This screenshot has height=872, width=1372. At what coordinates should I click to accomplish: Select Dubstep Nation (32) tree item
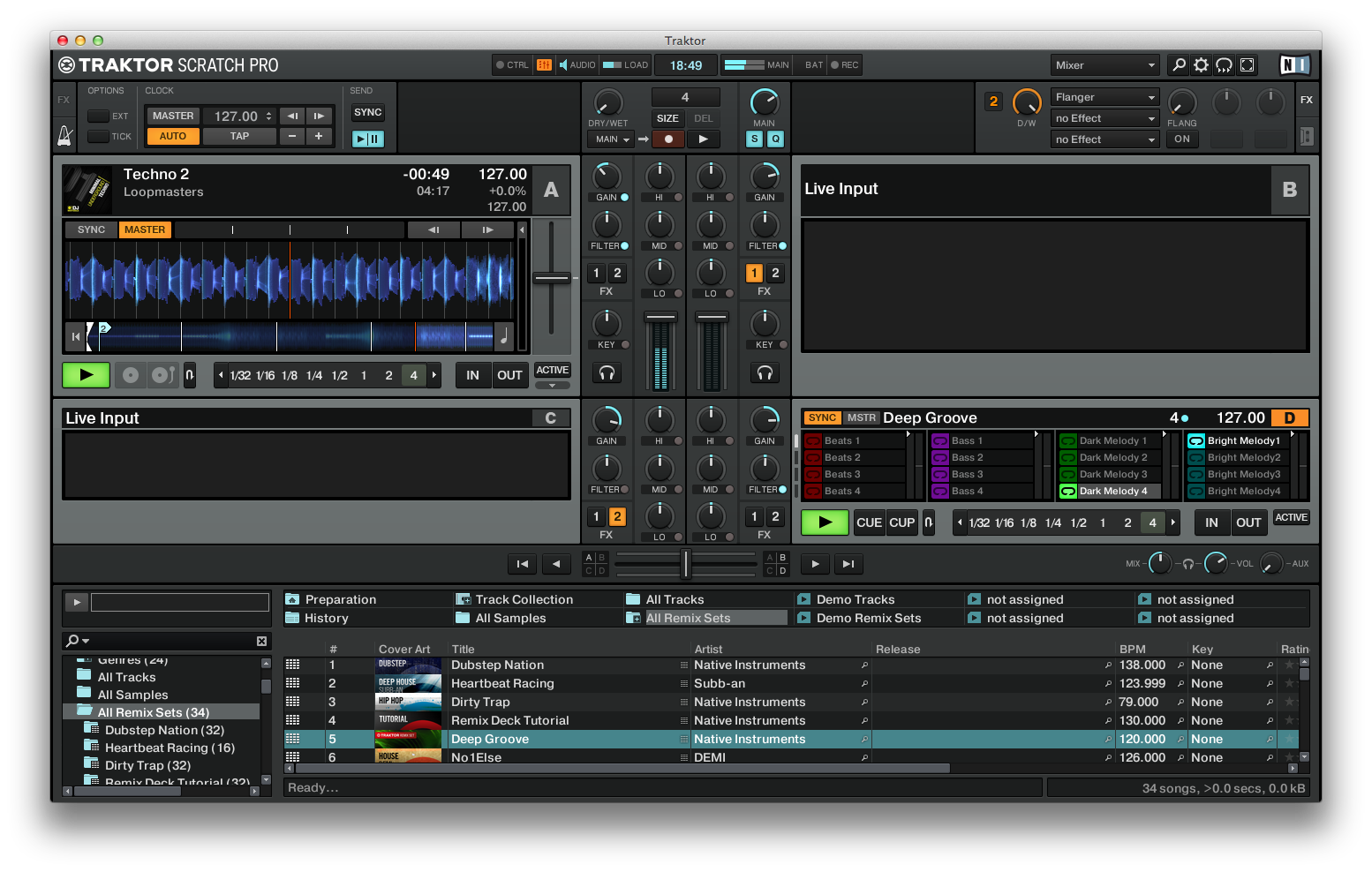(164, 730)
